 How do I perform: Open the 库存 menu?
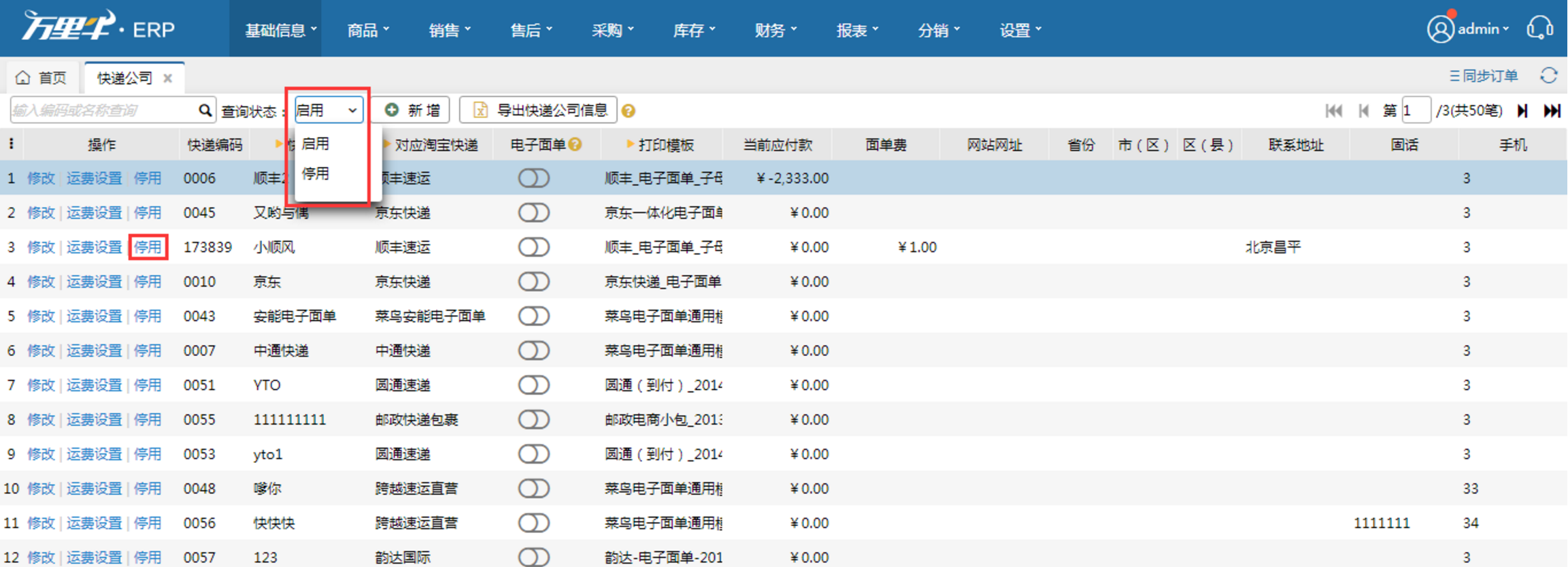pyautogui.click(x=695, y=30)
